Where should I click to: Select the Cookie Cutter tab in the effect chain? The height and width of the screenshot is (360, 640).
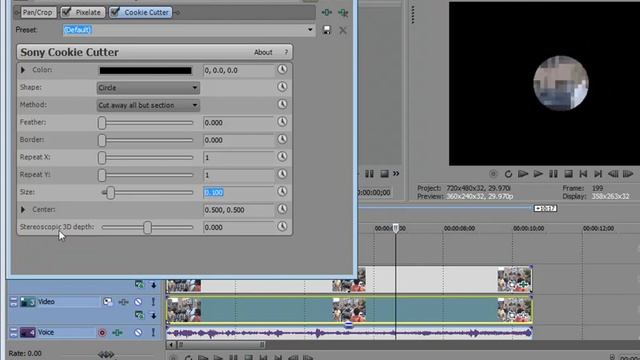[140, 12]
